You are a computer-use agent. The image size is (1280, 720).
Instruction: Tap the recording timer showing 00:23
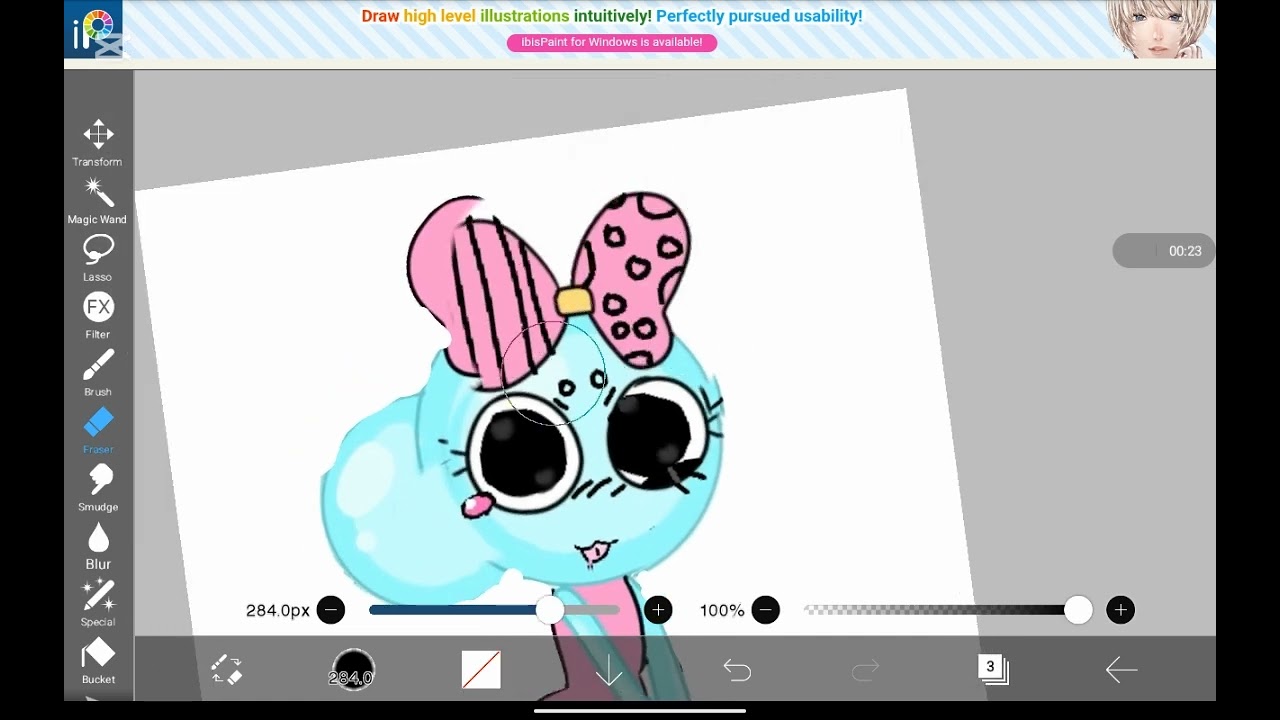1164,251
